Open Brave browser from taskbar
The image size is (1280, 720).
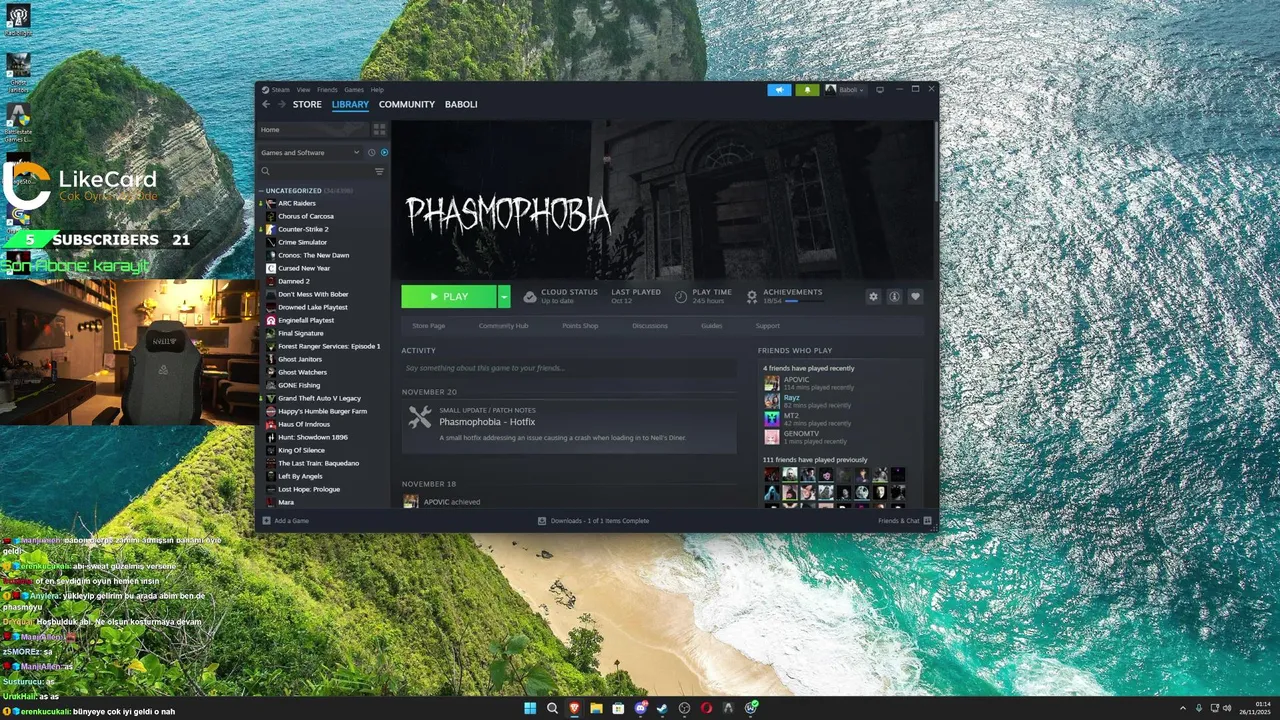(574, 708)
